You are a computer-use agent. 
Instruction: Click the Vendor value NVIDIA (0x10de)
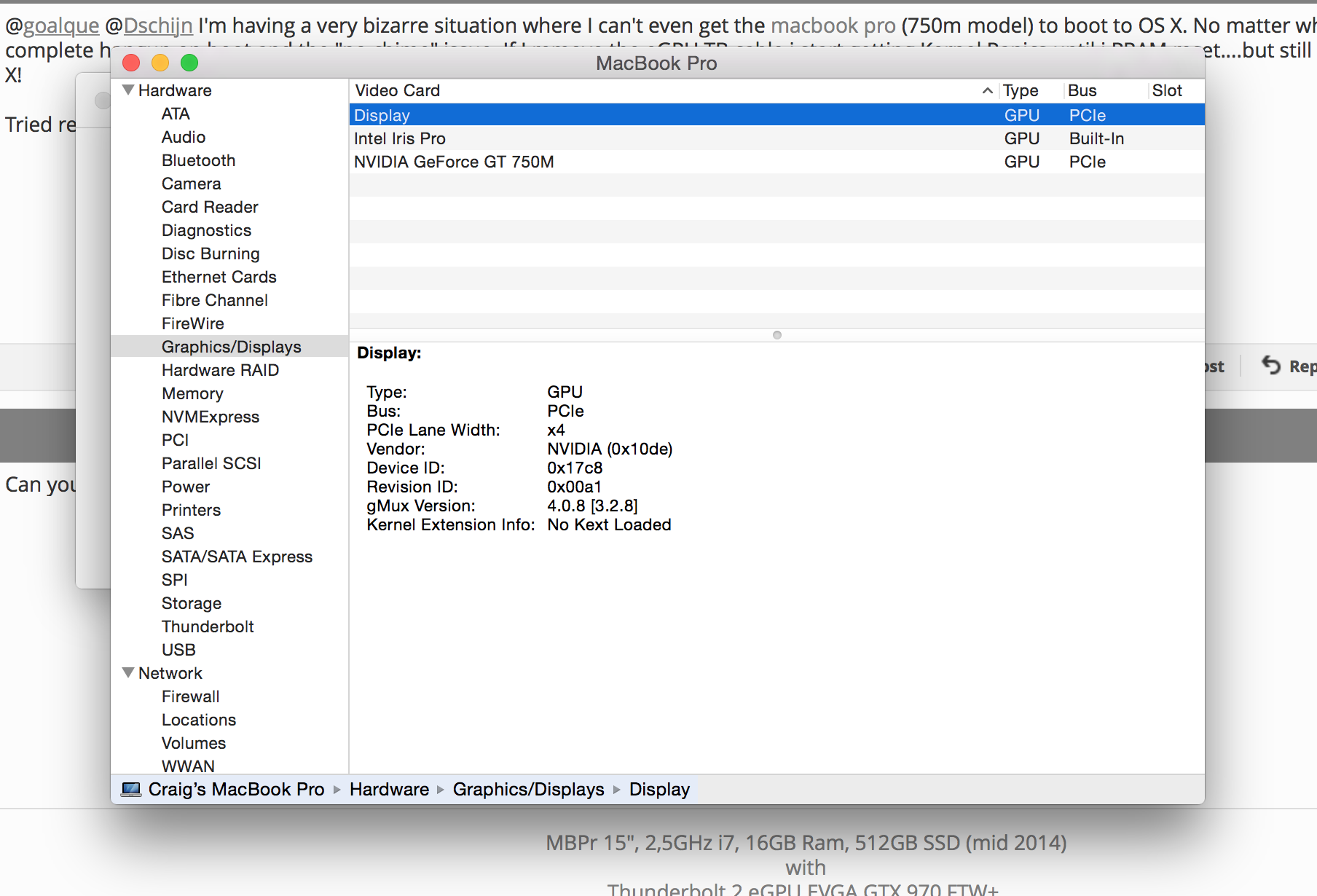click(610, 449)
